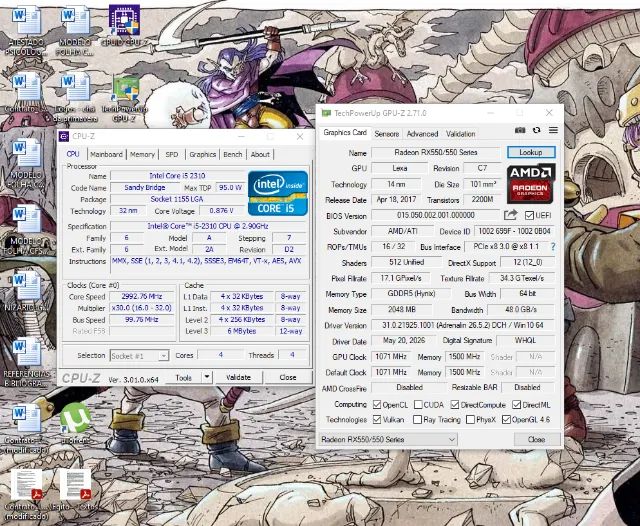The image size is (640, 526).
Task: Click the Bus Interface question mark icon
Action: click(x=553, y=246)
